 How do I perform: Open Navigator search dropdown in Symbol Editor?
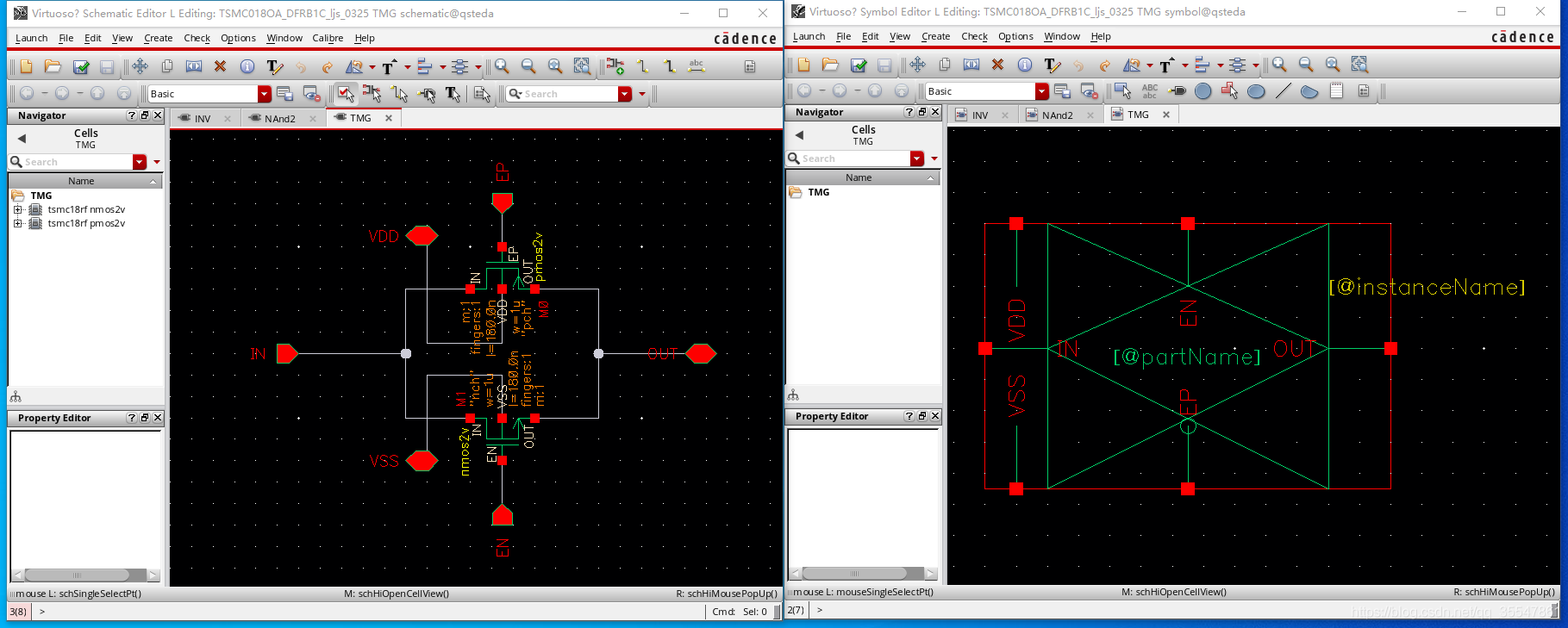pyautogui.click(x=917, y=159)
